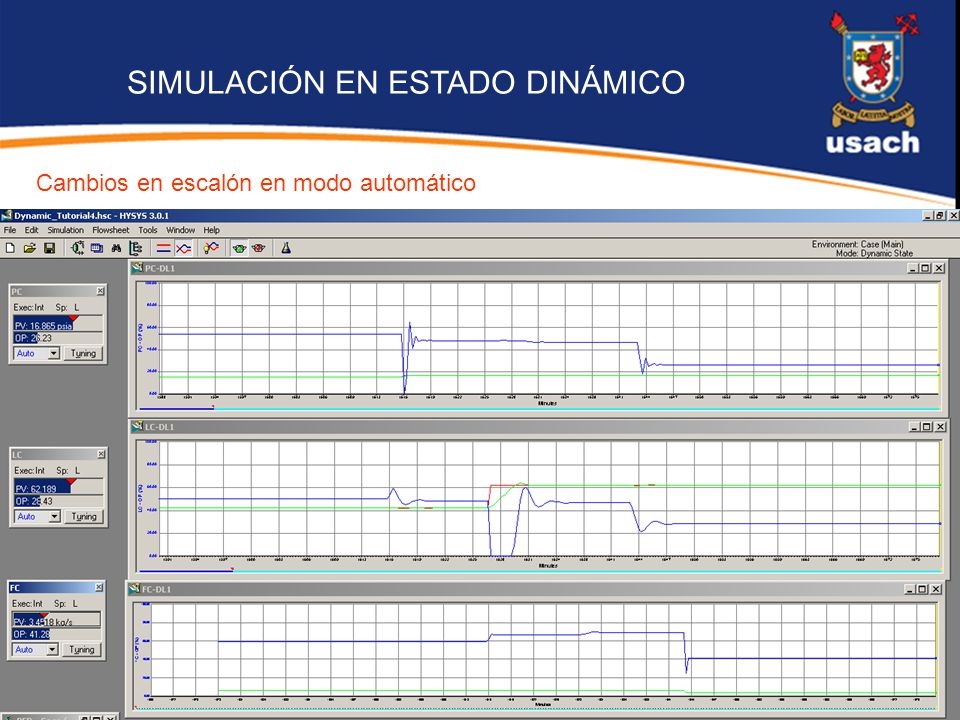Maximize the PC-DL1 strip chart window
The height and width of the screenshot is (720, 960).
click(x=926, y=268)
